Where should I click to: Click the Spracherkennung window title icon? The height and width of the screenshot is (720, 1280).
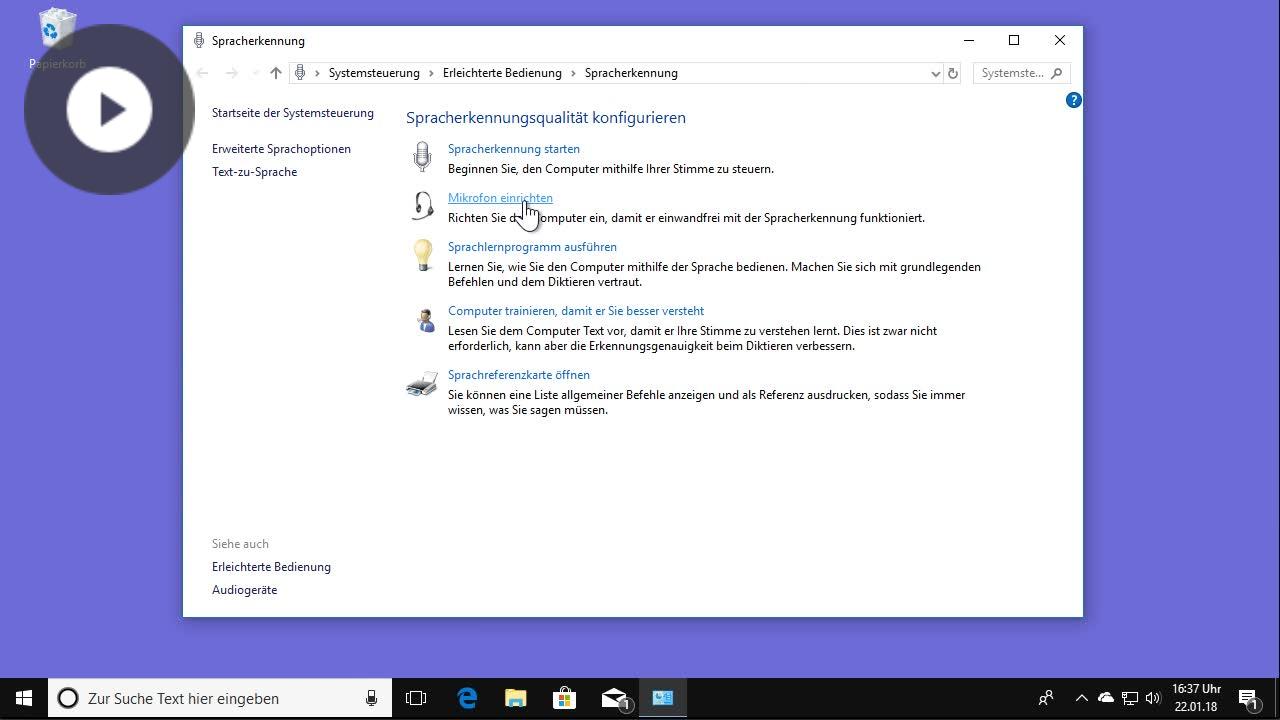point(199,41)
